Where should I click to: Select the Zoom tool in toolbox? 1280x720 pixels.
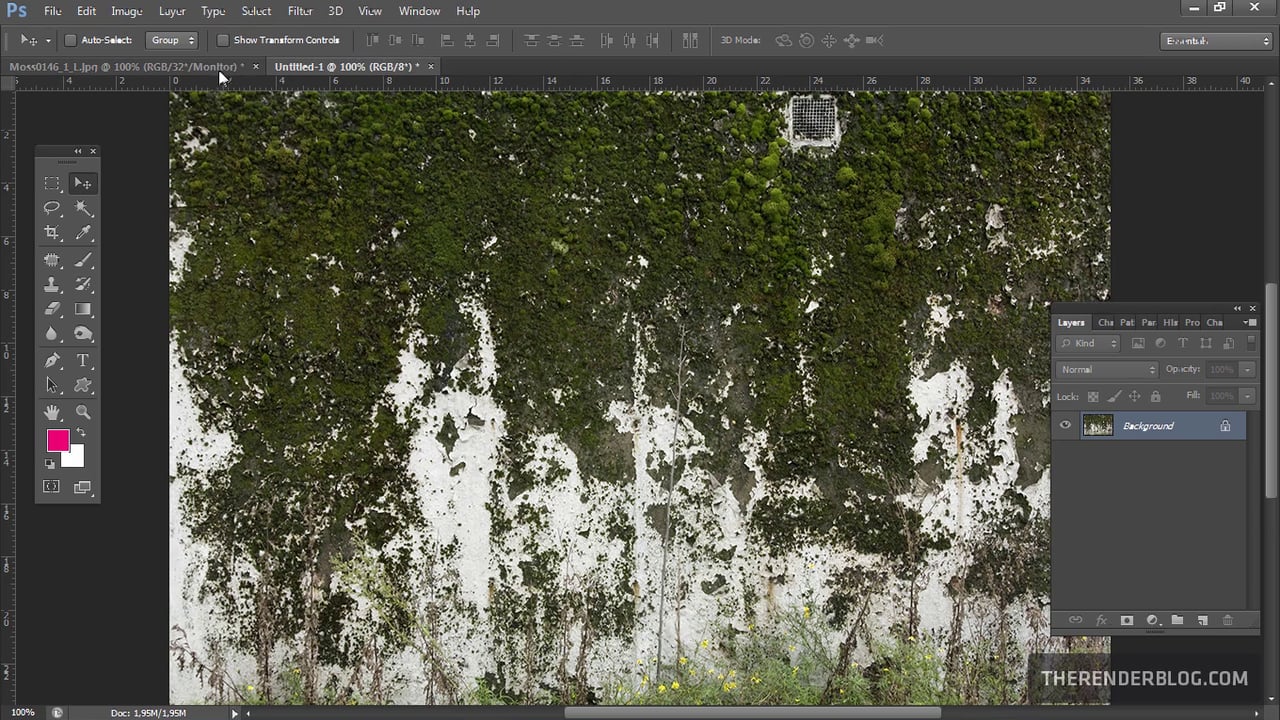click(83, 412)
